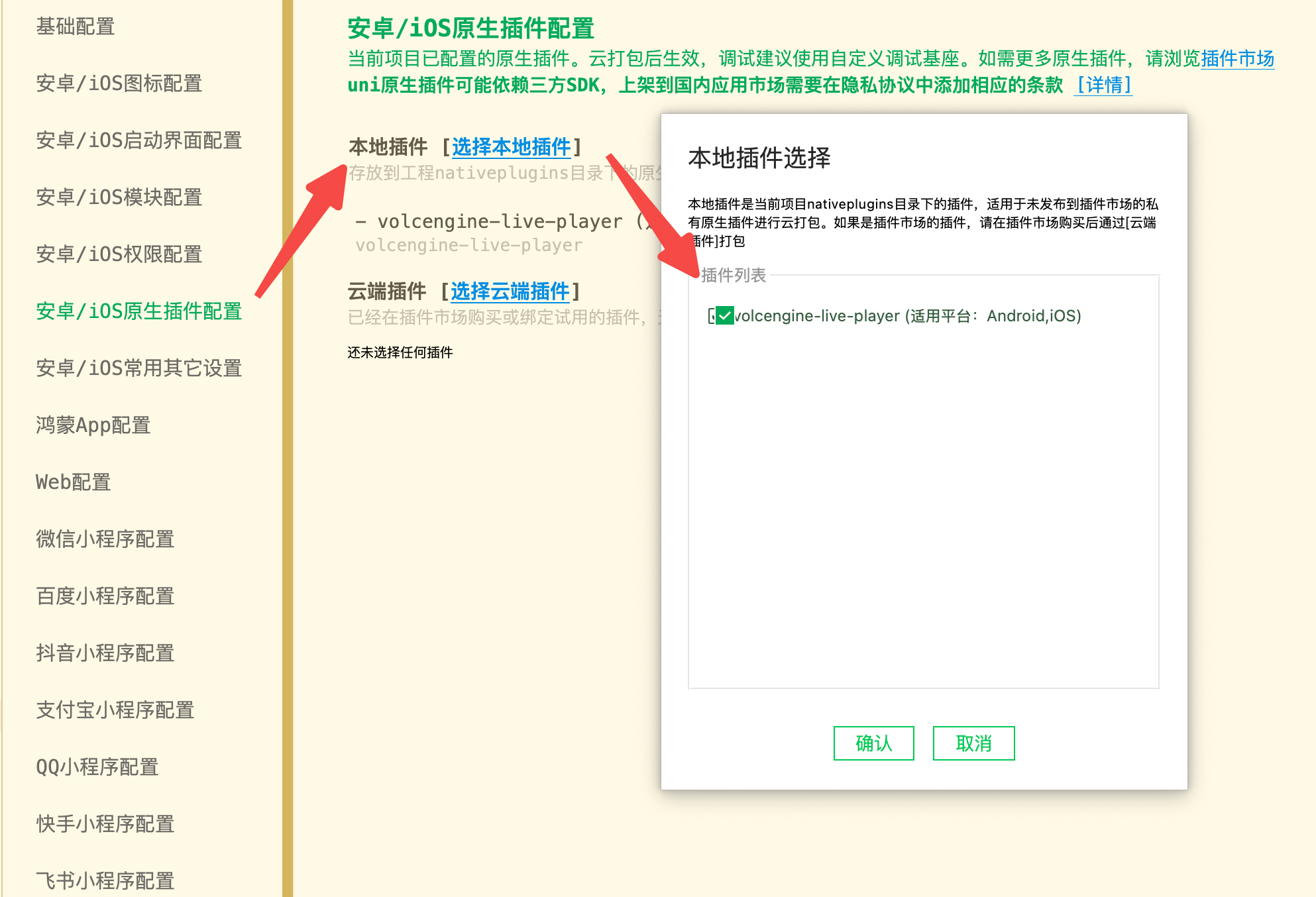Select 支付宝小程序配置 sidebar item

pos(115,711)
